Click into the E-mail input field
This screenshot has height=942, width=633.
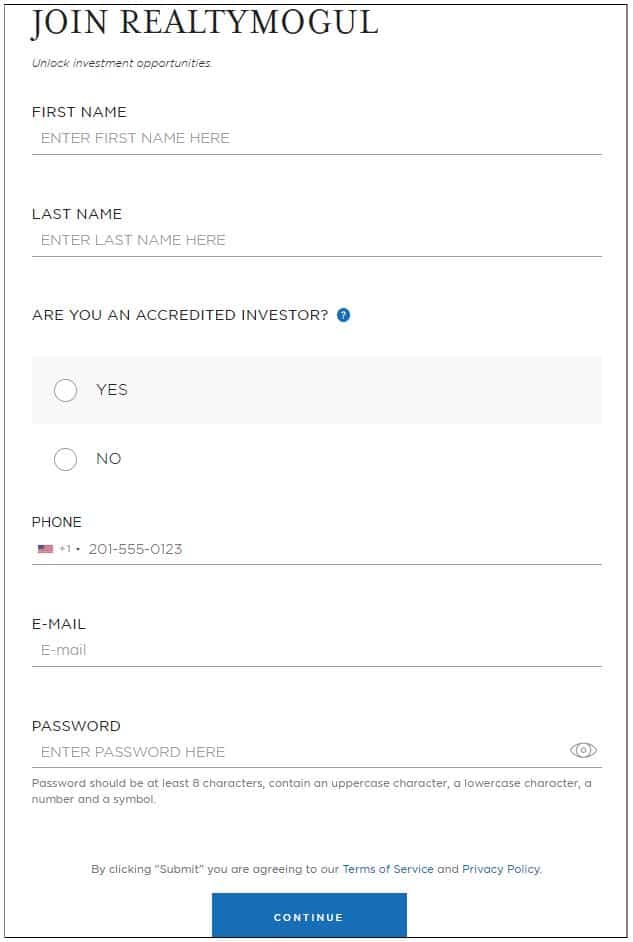tap(316, 650)
